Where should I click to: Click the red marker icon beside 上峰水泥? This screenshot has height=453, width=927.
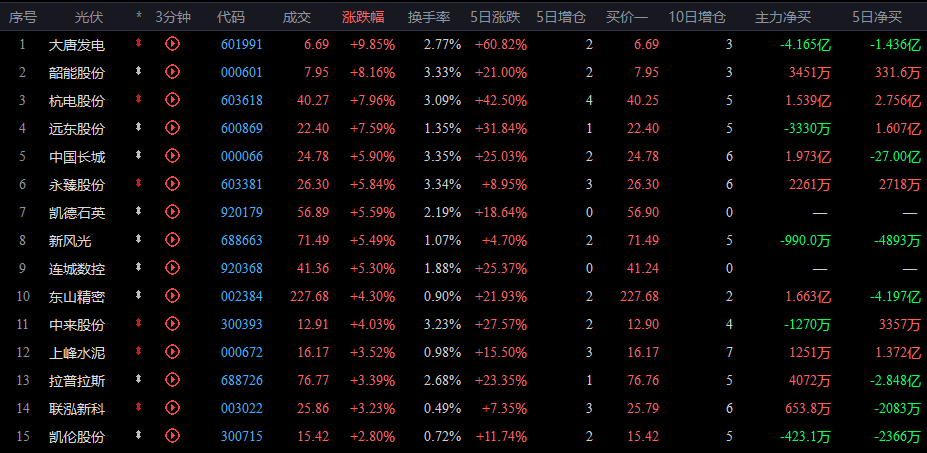[138, 351]
